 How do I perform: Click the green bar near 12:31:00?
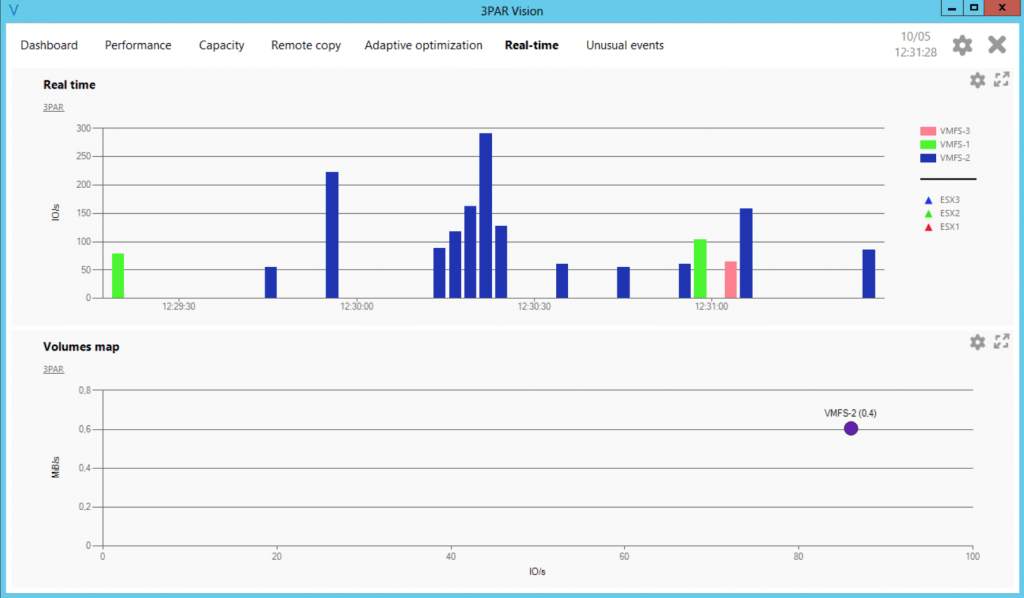(x=700, y=269)
